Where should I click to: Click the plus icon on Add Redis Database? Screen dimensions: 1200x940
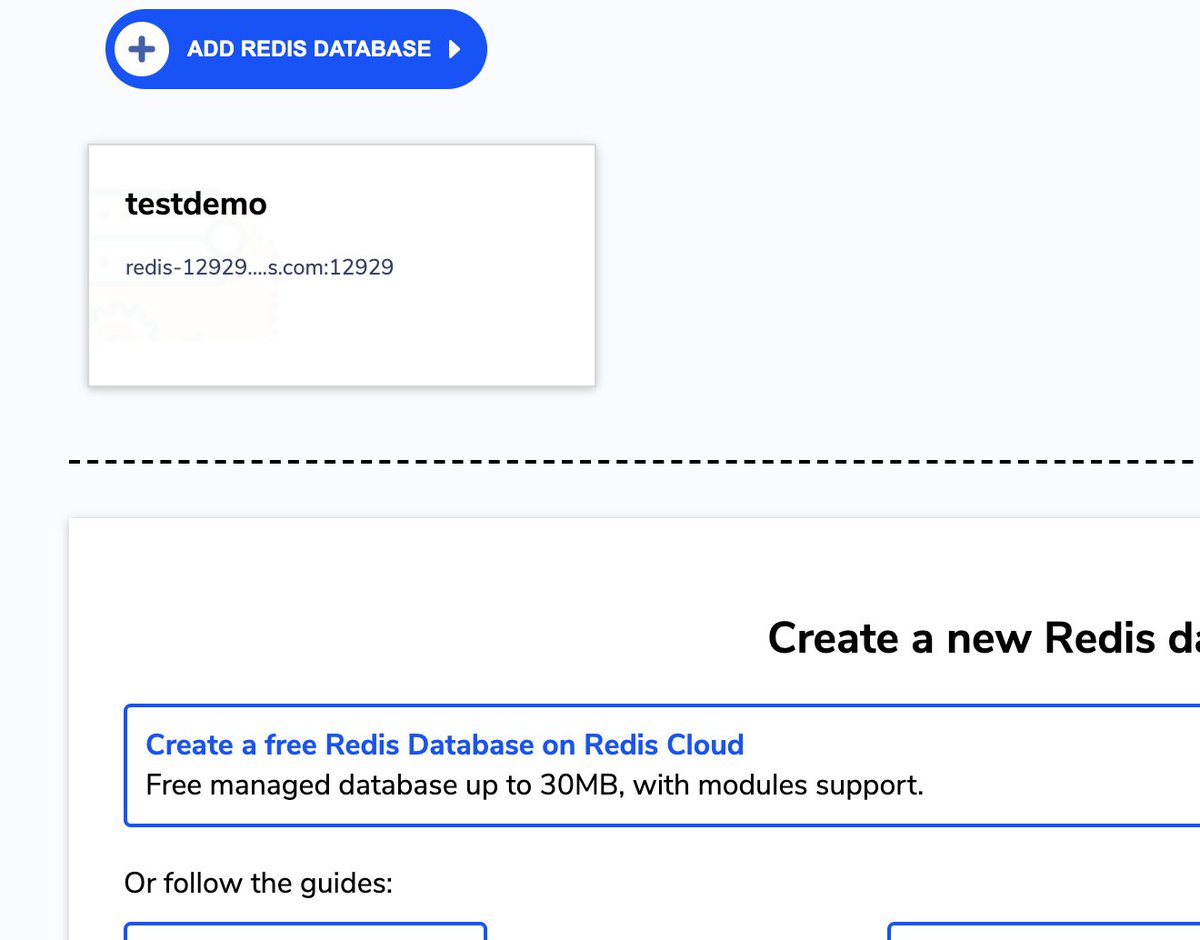pyautogui.click(x=141, y=48)
